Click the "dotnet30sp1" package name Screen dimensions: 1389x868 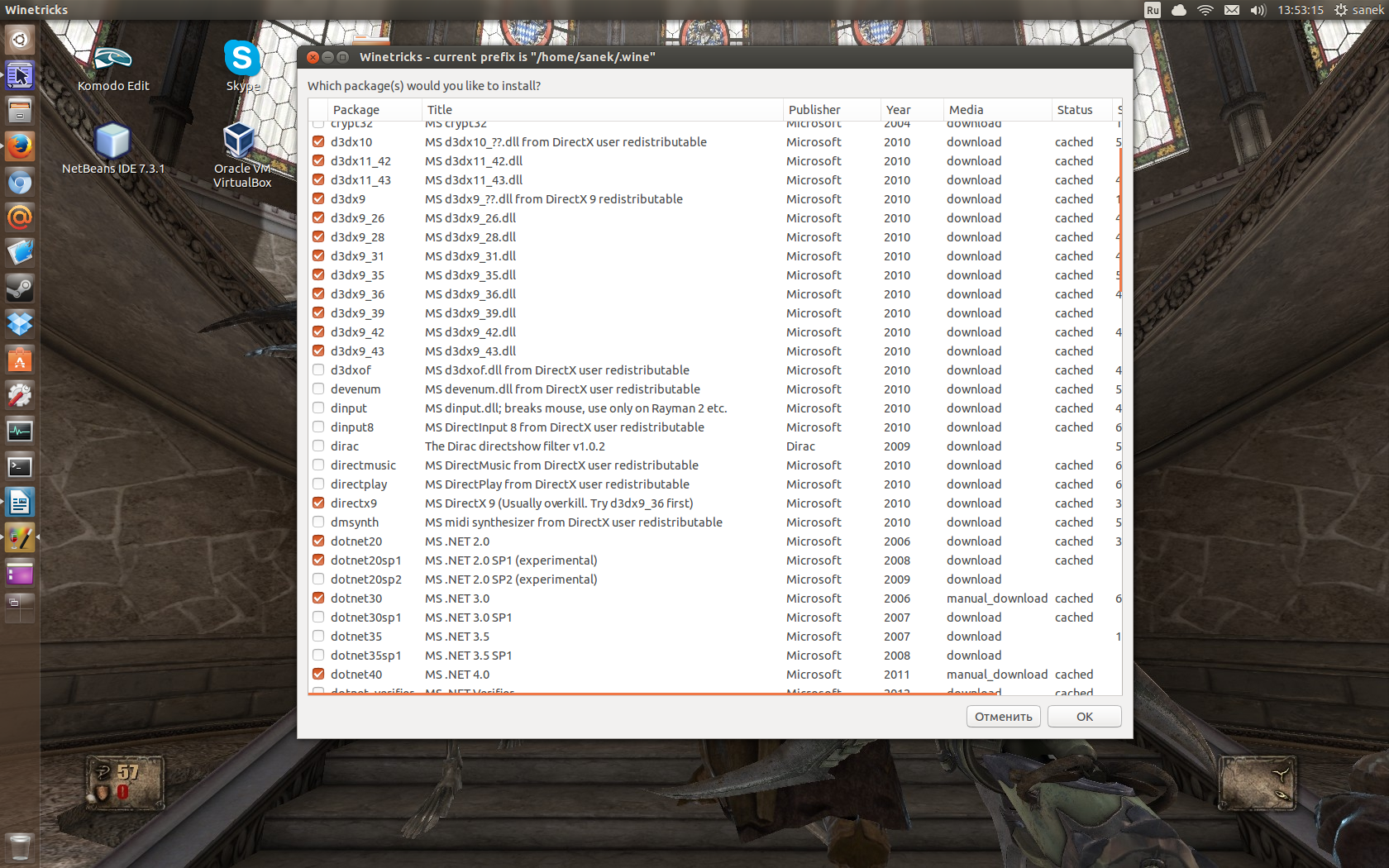click(x=366, y=617)
